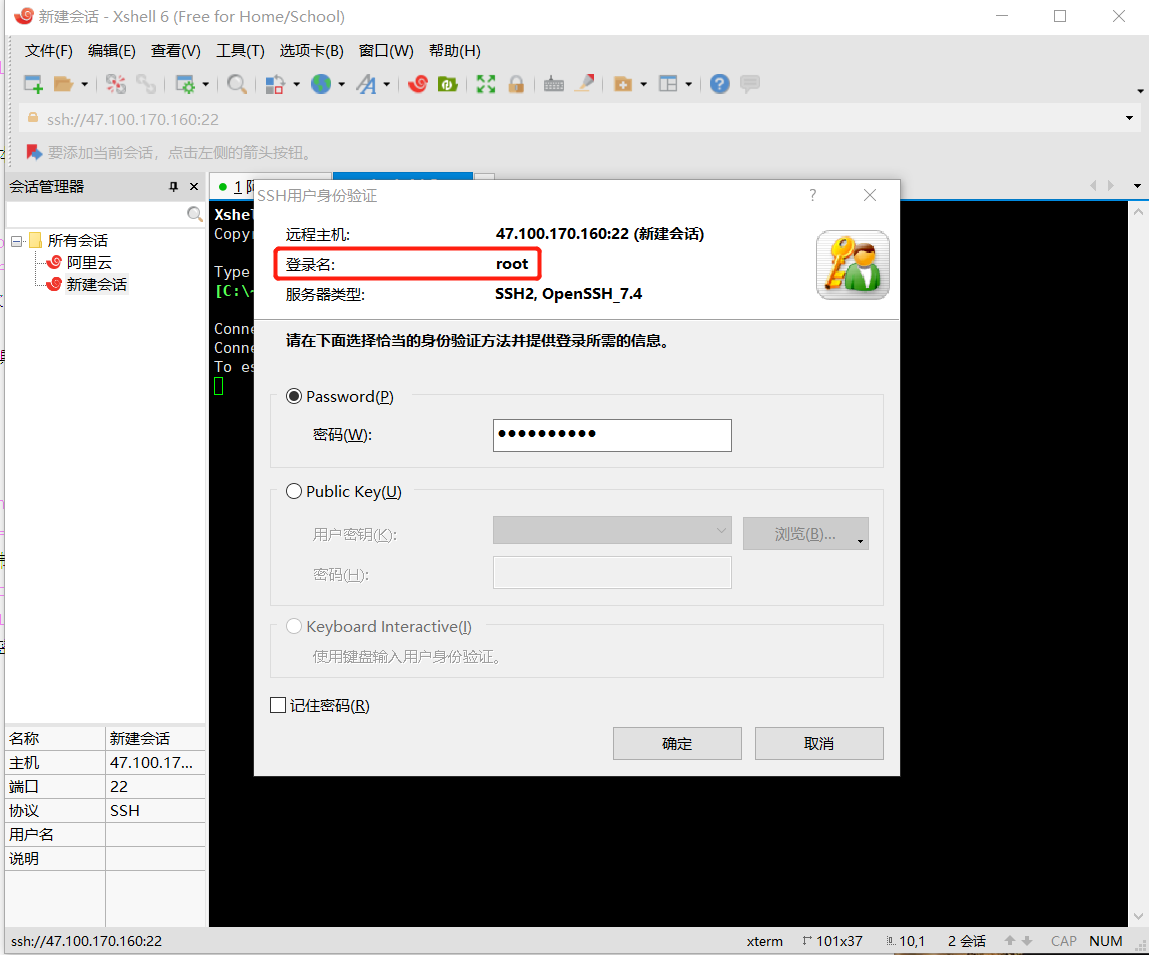Click the red Xshell session icon in the toolbar
The width and height of the screenshot is (1149, 955).
(418, 83)
